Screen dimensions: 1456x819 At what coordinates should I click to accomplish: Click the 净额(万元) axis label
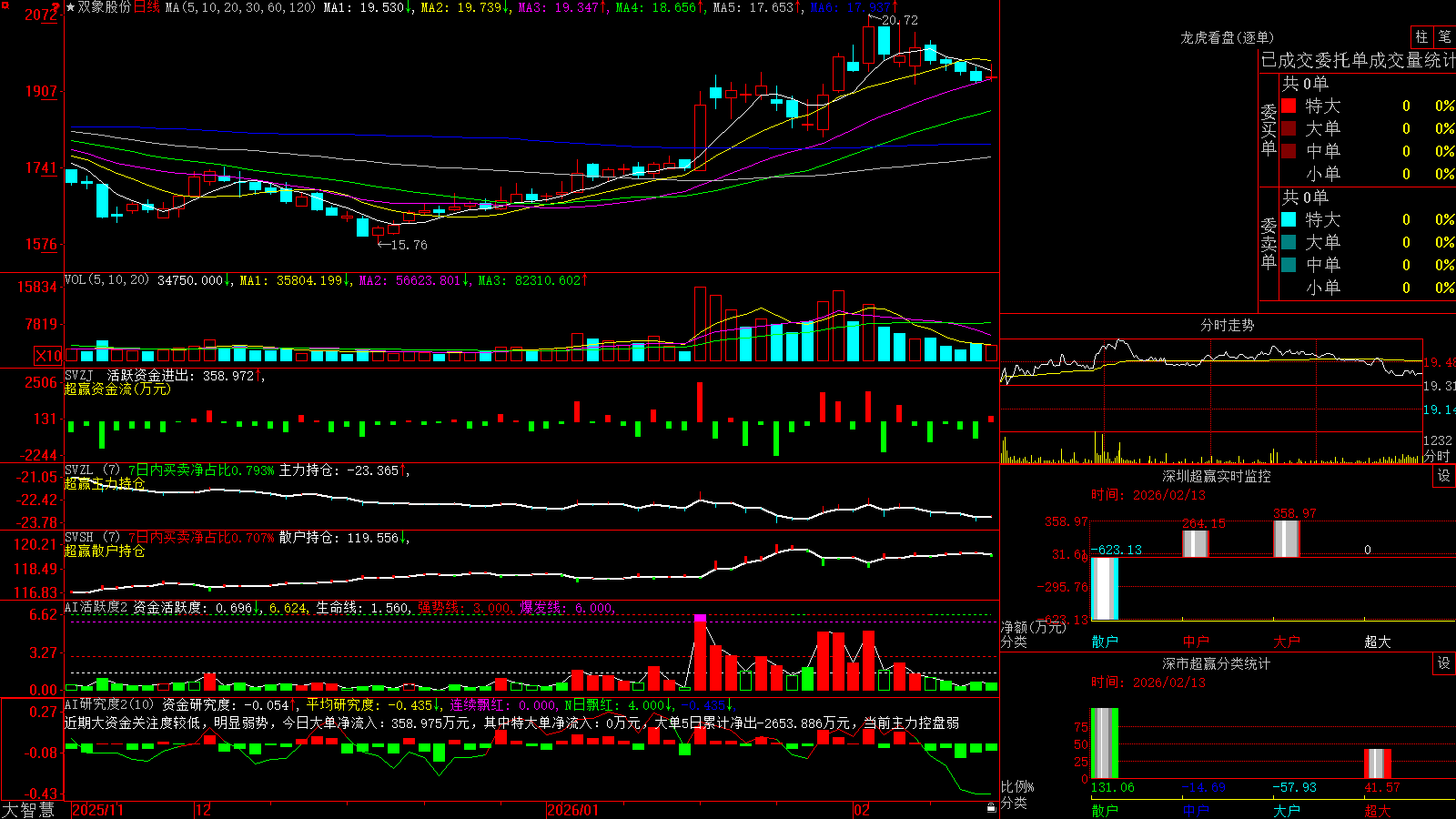tap(1033, 627)
